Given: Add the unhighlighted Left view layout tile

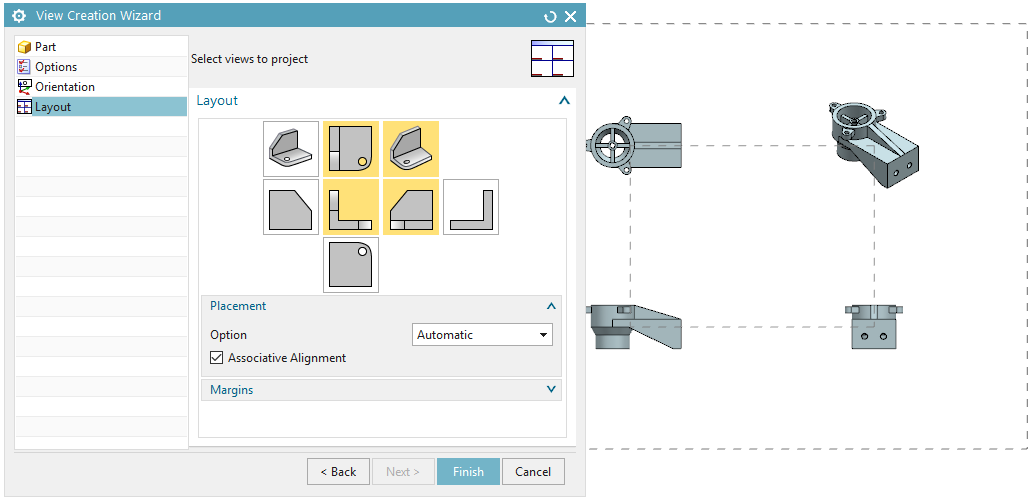Looking at the screenshot, I should (x=291, y=207).
